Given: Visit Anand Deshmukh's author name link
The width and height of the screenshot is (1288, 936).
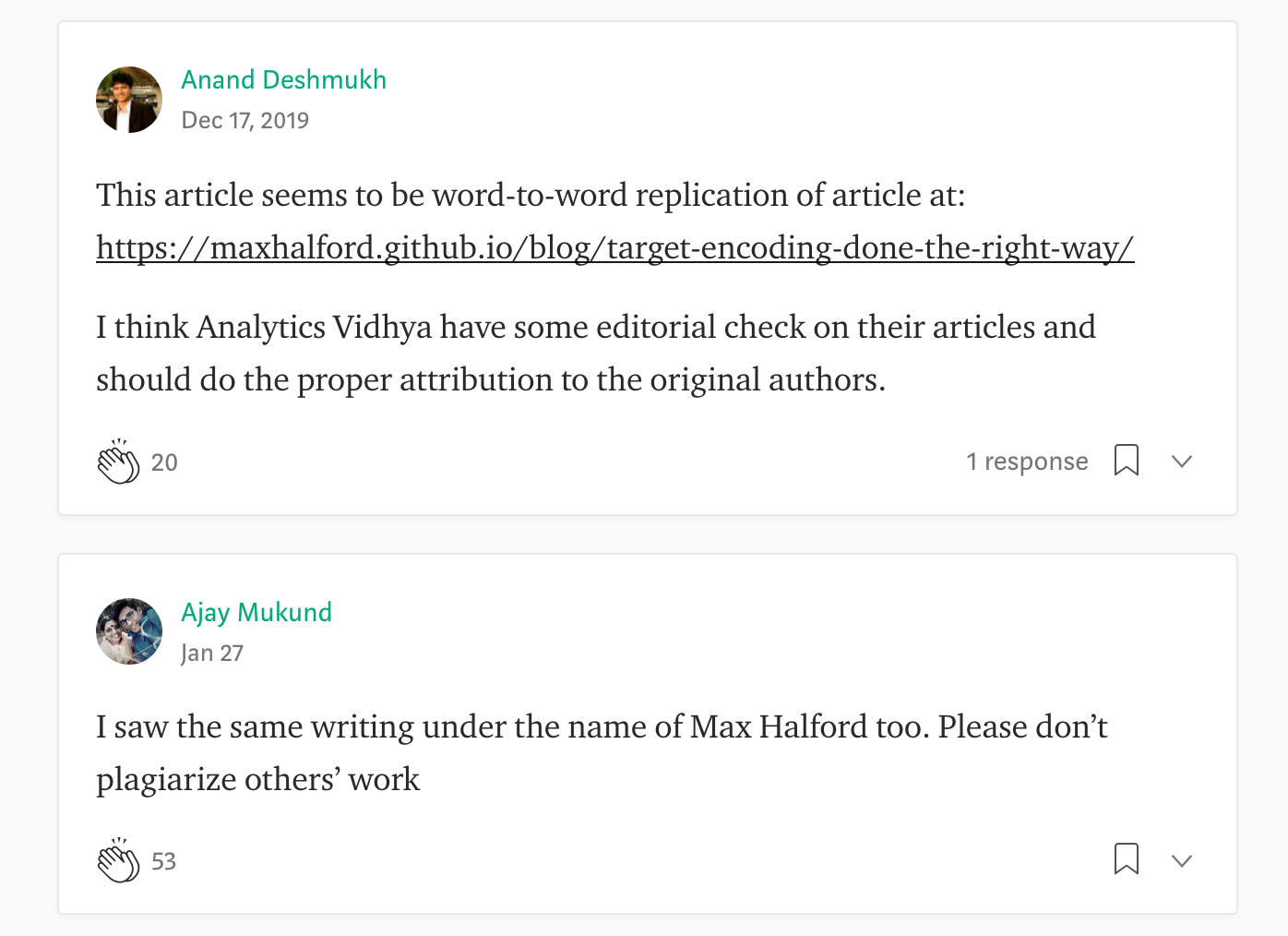Looking at the screenshot, I should click(283, 79).
